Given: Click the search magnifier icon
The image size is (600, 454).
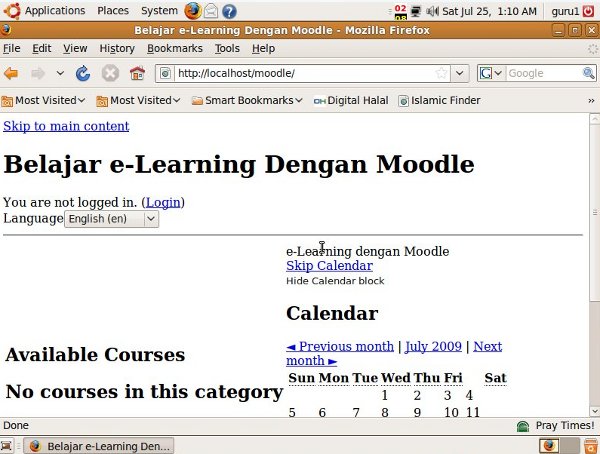Looking at the screenshot, I should click(x=589, y=73).
